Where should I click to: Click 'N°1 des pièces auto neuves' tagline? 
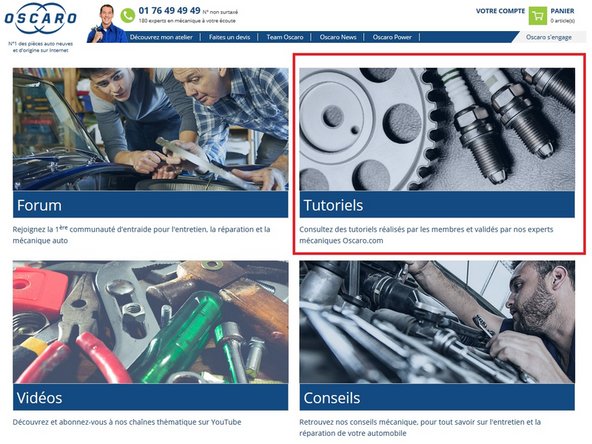pos(40,44)
